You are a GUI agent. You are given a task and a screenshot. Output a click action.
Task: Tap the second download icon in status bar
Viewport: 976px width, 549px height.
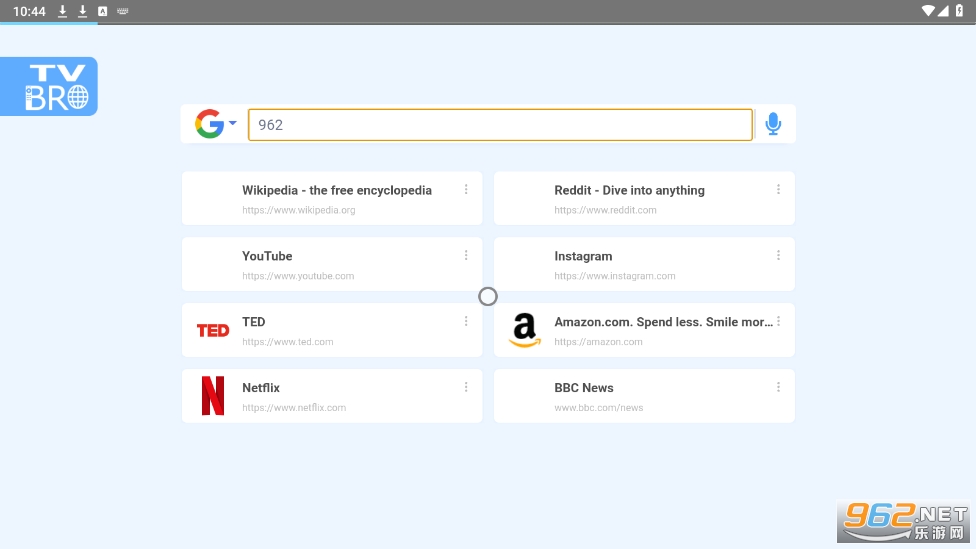pos(82,11)
